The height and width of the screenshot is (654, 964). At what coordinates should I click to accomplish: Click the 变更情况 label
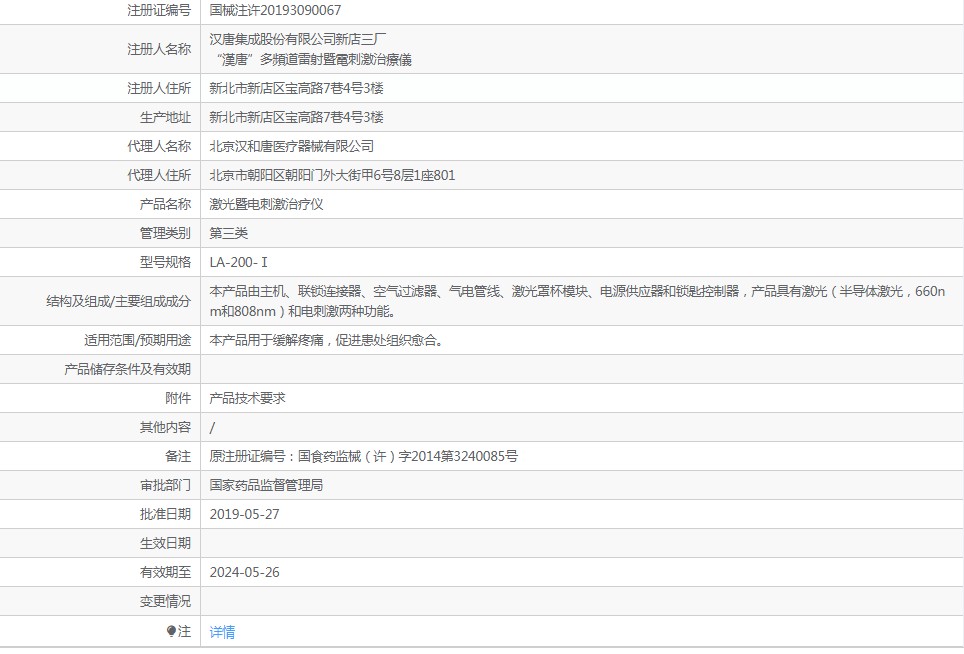(165, 601)
